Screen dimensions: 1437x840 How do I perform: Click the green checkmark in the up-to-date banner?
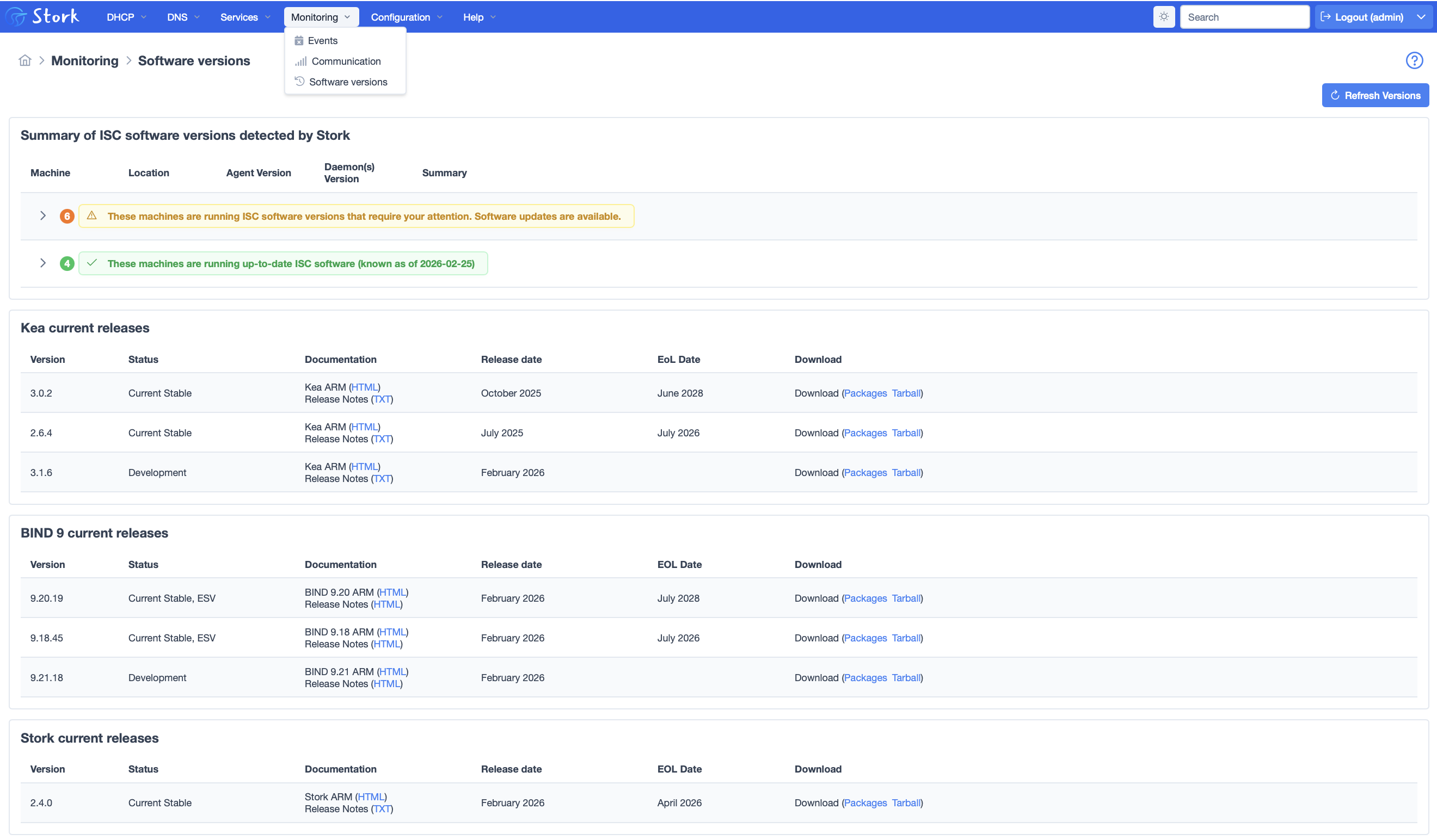tap(93, 263)
